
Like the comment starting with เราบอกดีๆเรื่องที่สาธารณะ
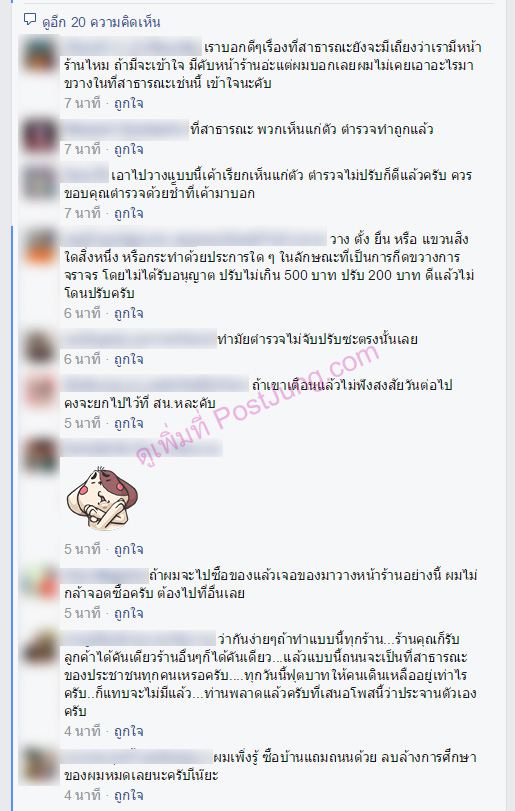pyautogui.click(x=129, y=103)
